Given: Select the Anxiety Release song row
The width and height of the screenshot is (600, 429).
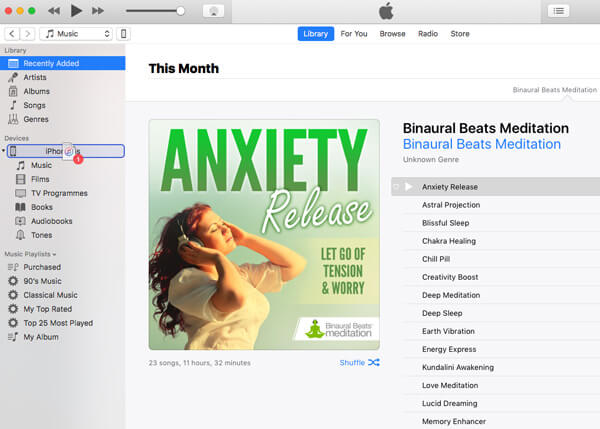Looking at the screenshot, I should [x=496, y=187].
